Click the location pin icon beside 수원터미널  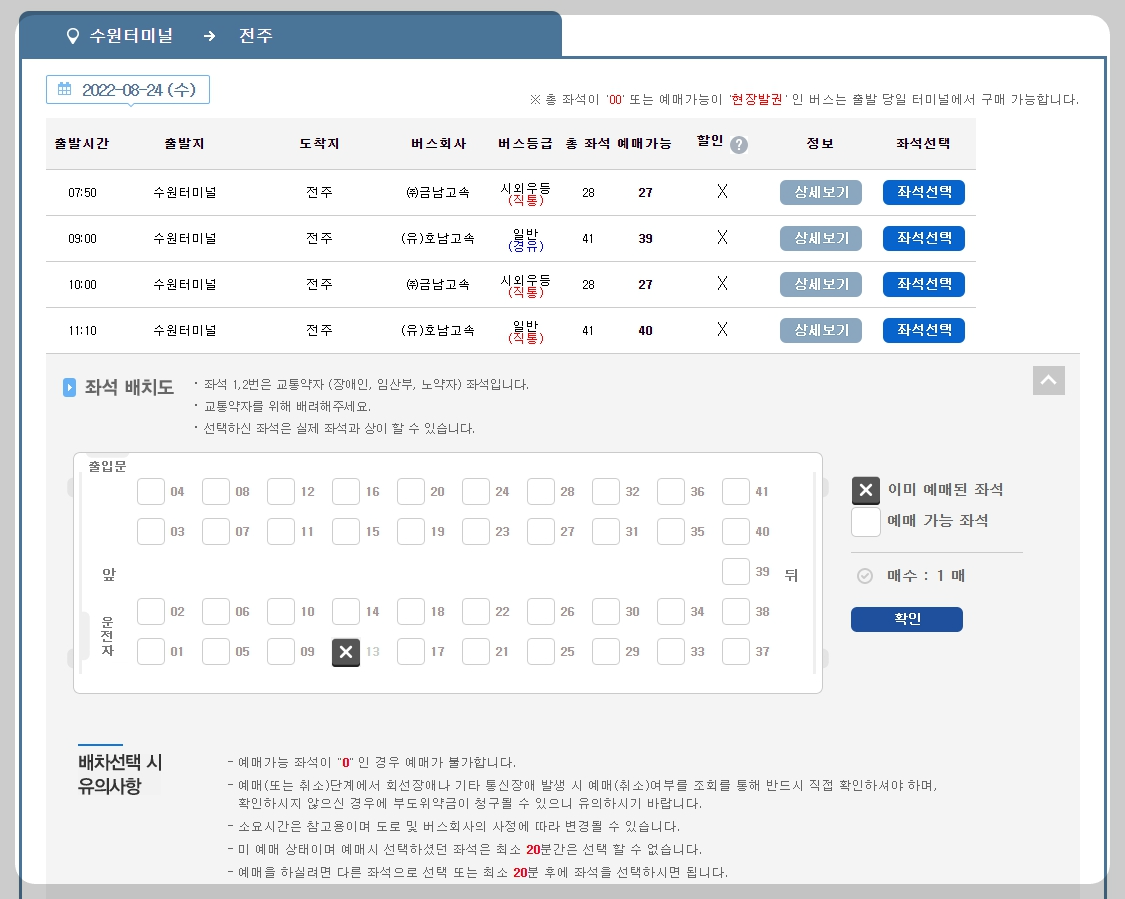click(71, 33)
